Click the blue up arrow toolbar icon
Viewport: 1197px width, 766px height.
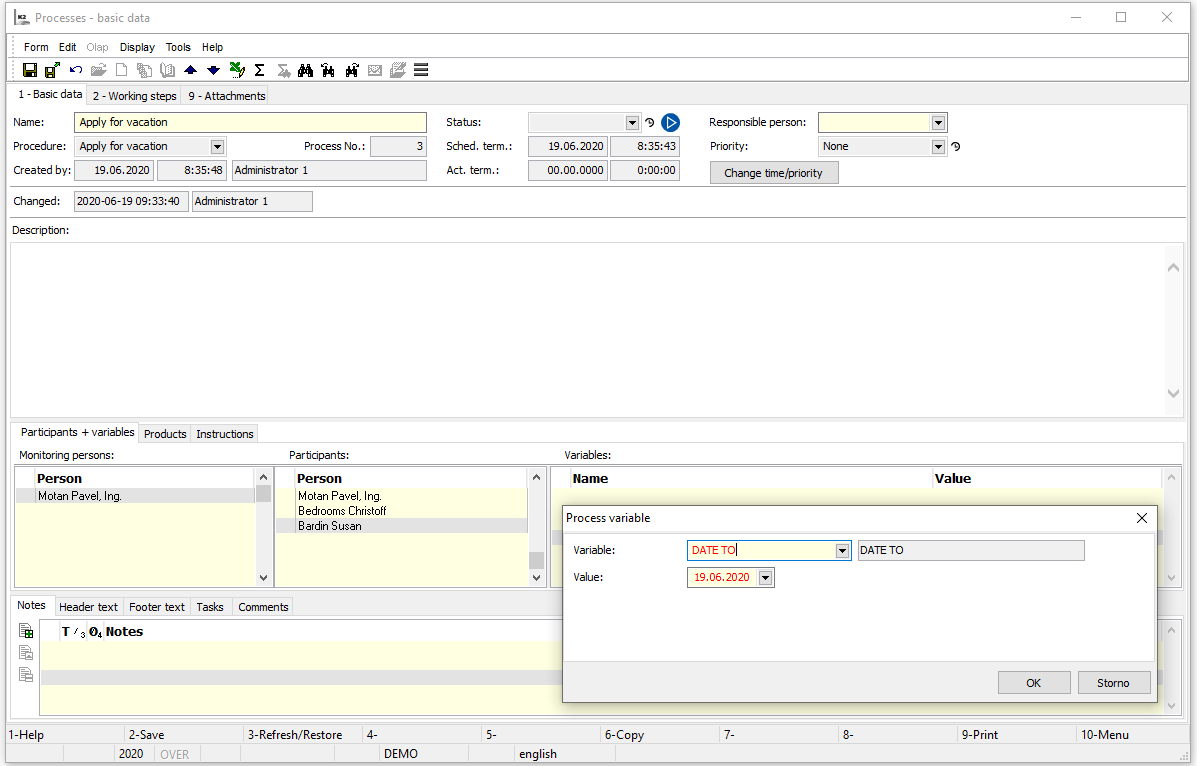coord(190,70)
